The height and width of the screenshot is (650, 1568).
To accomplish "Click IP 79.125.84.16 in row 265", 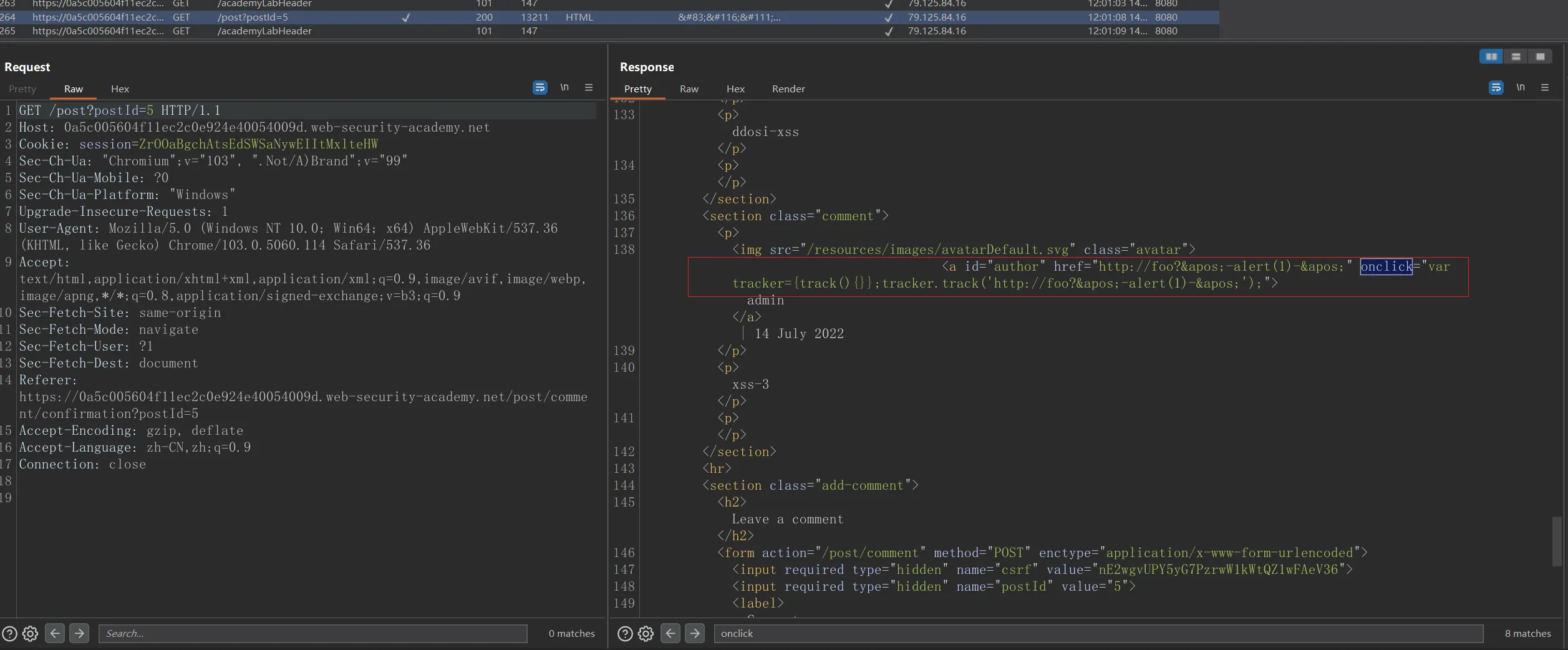I will point(937,31).
